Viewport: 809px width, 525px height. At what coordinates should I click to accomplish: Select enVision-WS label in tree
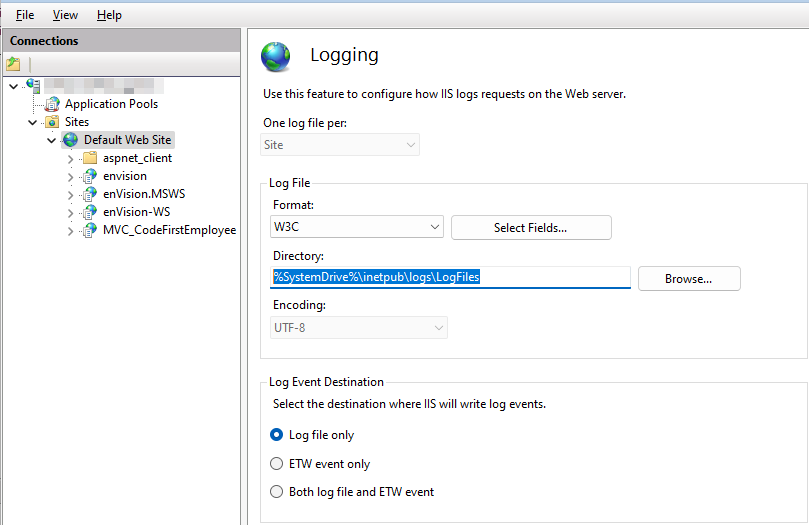136,212
